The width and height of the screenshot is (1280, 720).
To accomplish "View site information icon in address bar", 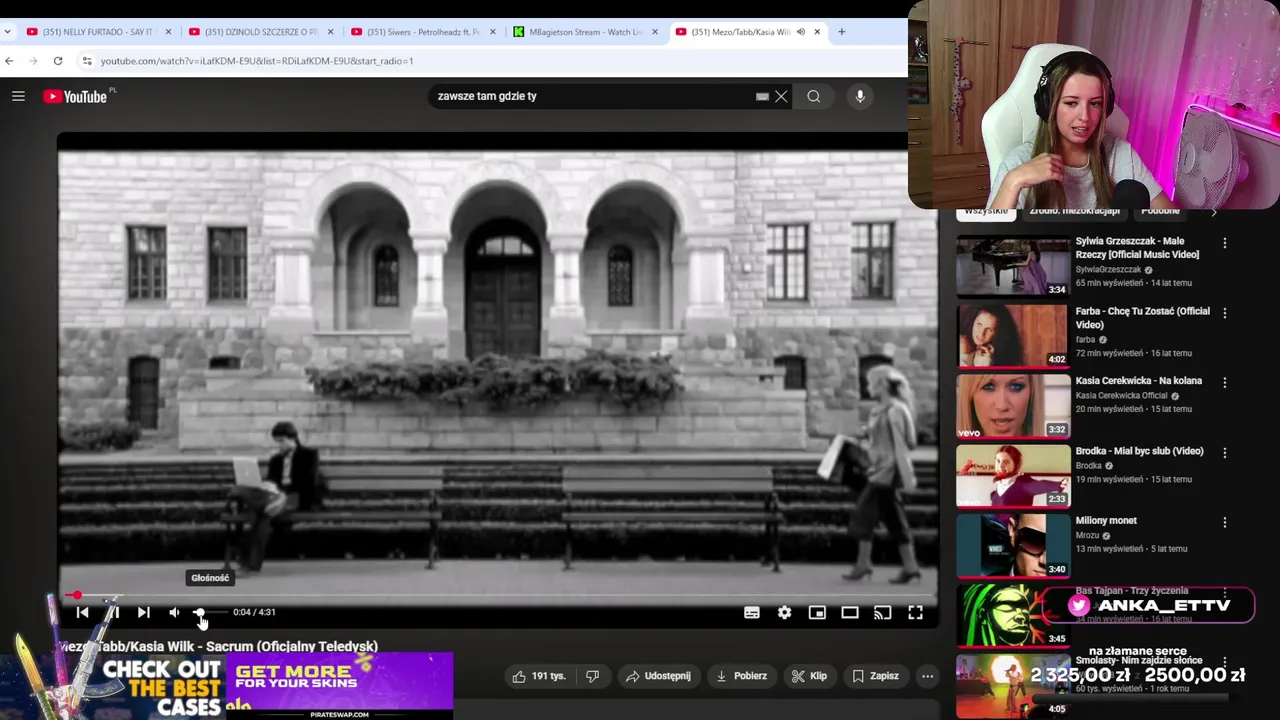I will tap(87, 61).
